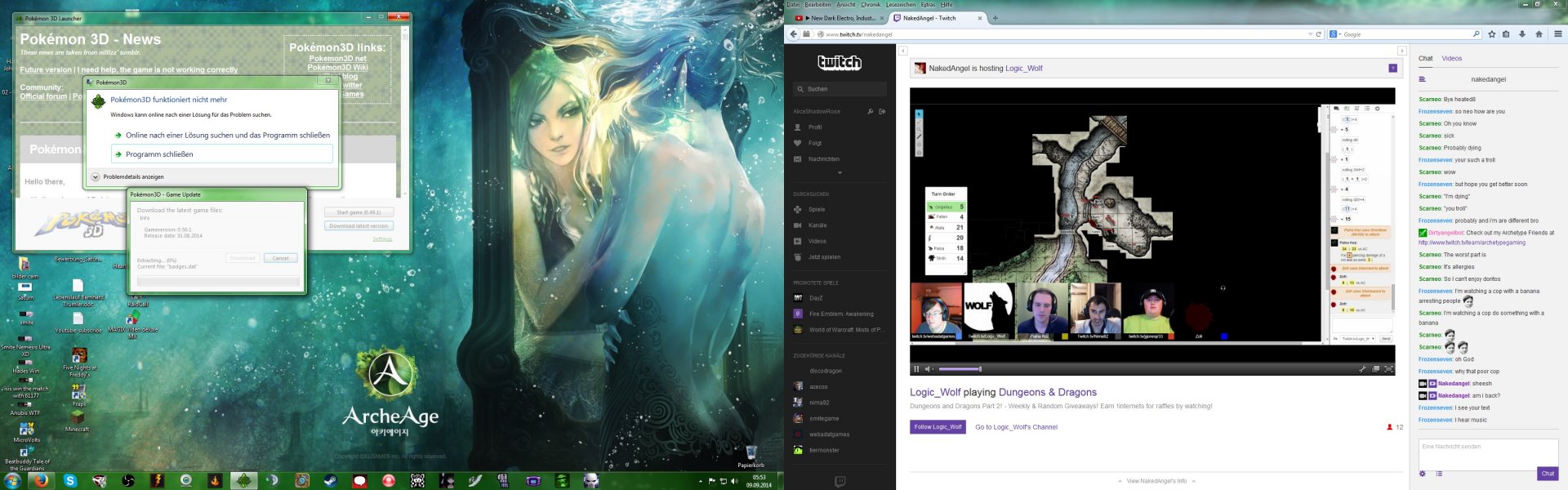The image size is (1568, 490).
Task: Show the chat viewer list icon
Action: pos(1439,474)
